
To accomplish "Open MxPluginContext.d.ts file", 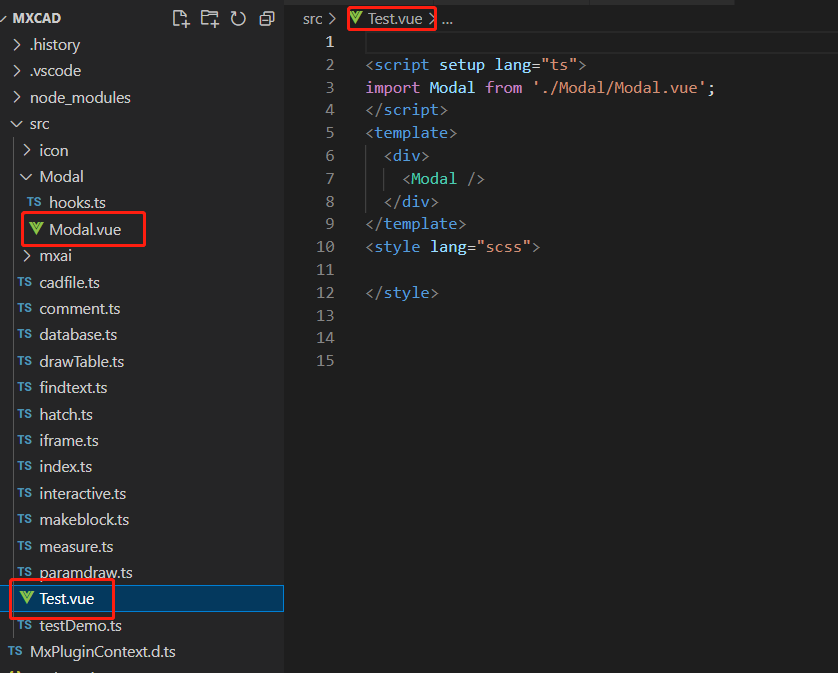I will tap(102, 652).
